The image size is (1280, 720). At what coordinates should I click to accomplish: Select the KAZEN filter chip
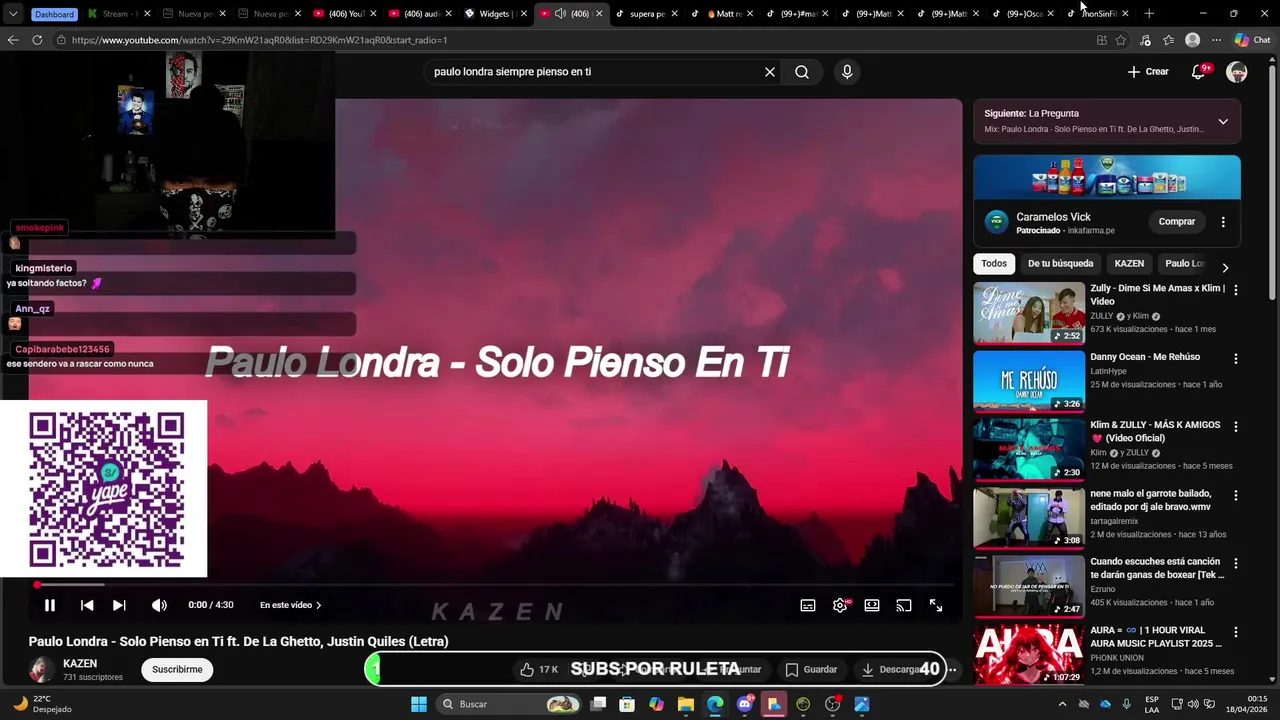click(1129, 264)
